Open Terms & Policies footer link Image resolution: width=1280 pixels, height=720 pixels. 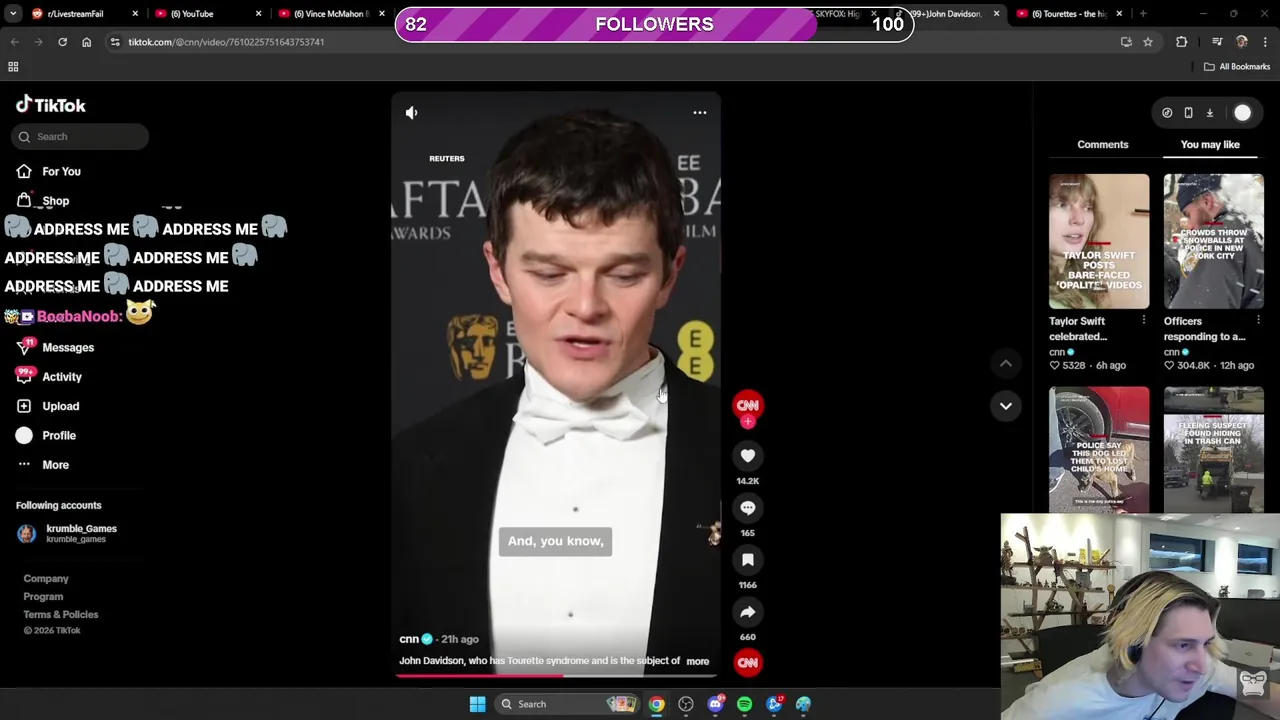coord(61,615)
